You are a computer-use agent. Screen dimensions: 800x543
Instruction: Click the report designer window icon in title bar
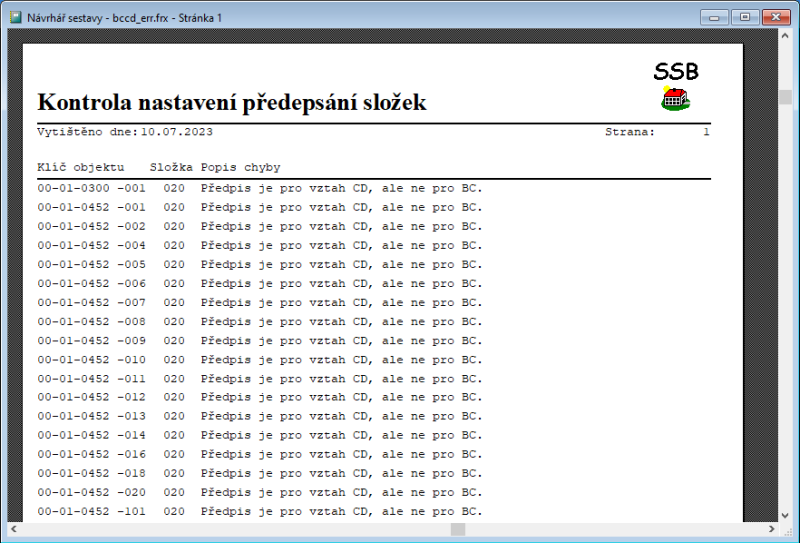(x=16, y=18)
